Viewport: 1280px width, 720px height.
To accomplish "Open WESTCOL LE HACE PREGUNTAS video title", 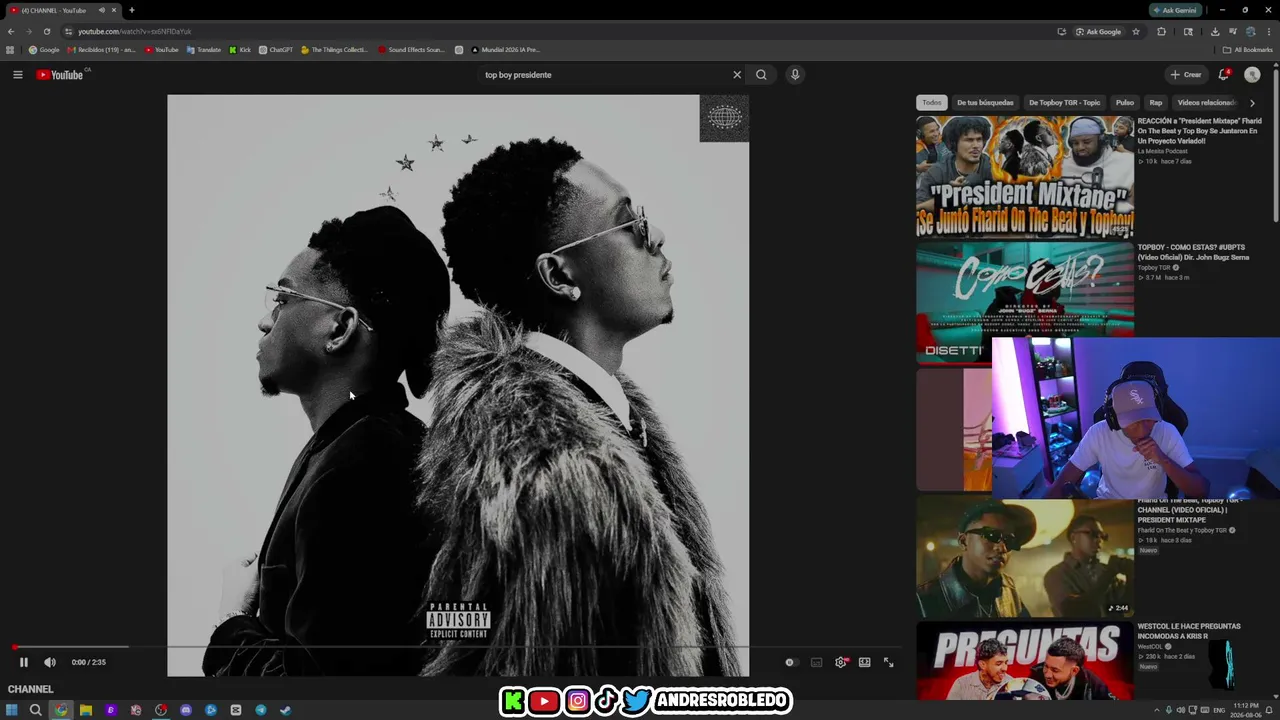I will point(1189,631).
